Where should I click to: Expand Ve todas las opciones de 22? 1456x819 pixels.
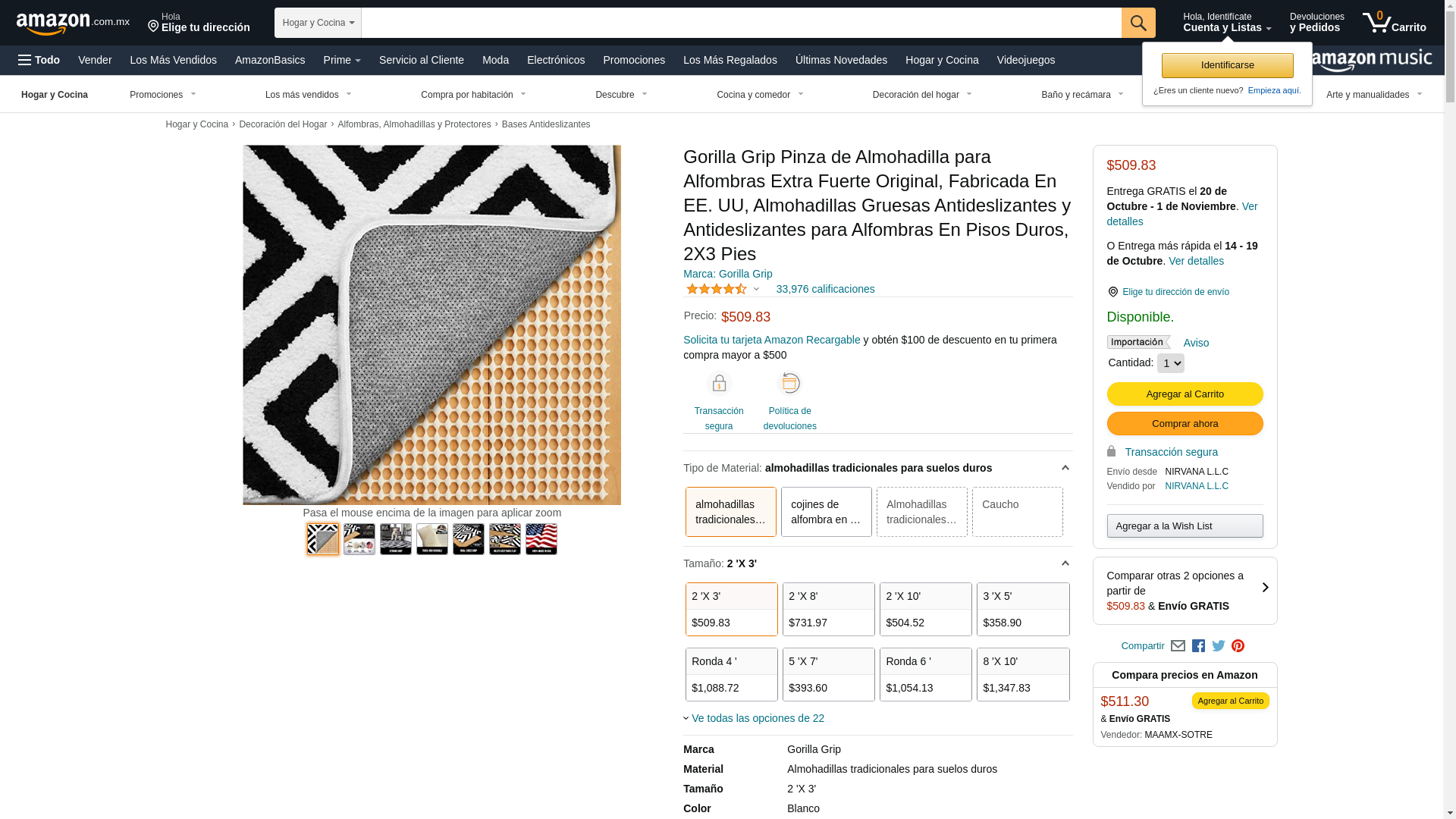pos(758,718)
